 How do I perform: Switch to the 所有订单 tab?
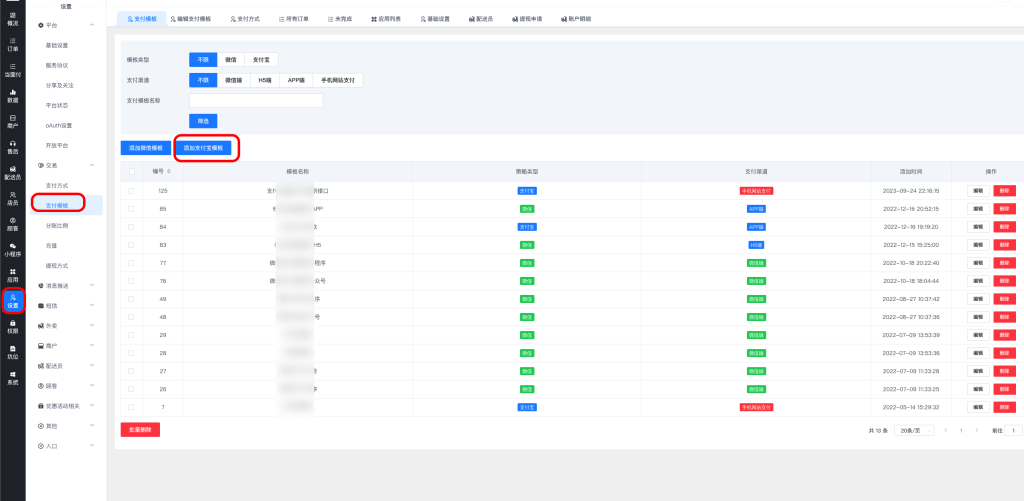pyautogui.click(x=294, y=19)
